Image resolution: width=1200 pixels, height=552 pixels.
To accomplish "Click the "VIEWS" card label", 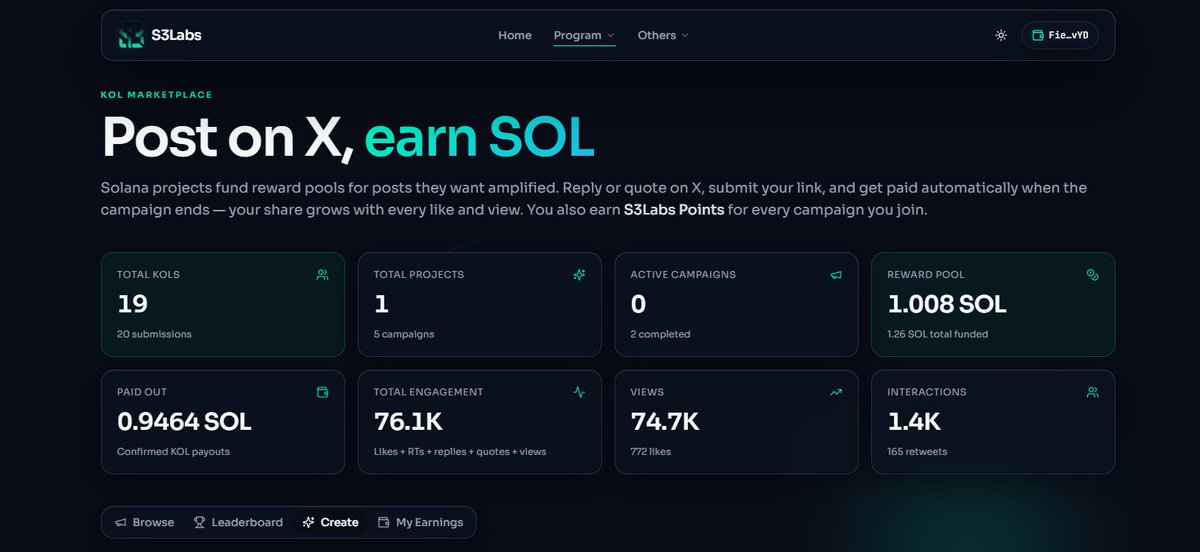I will coord(647,392).
